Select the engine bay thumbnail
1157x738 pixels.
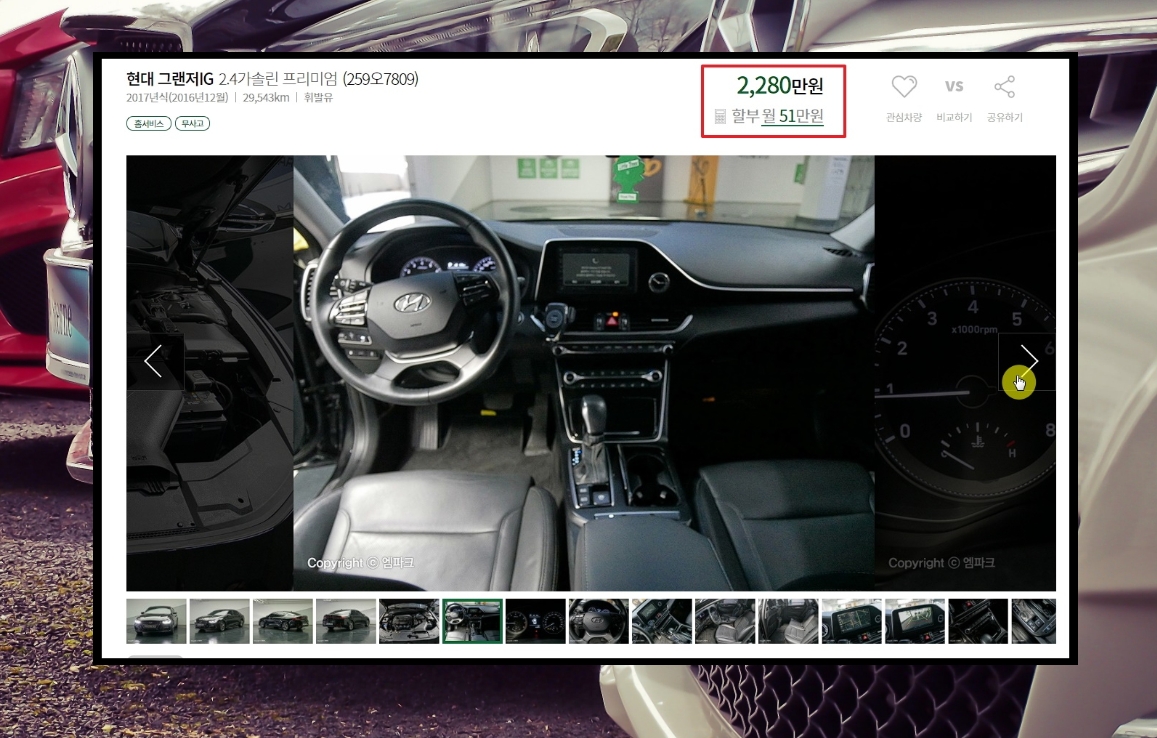(410, 621)
